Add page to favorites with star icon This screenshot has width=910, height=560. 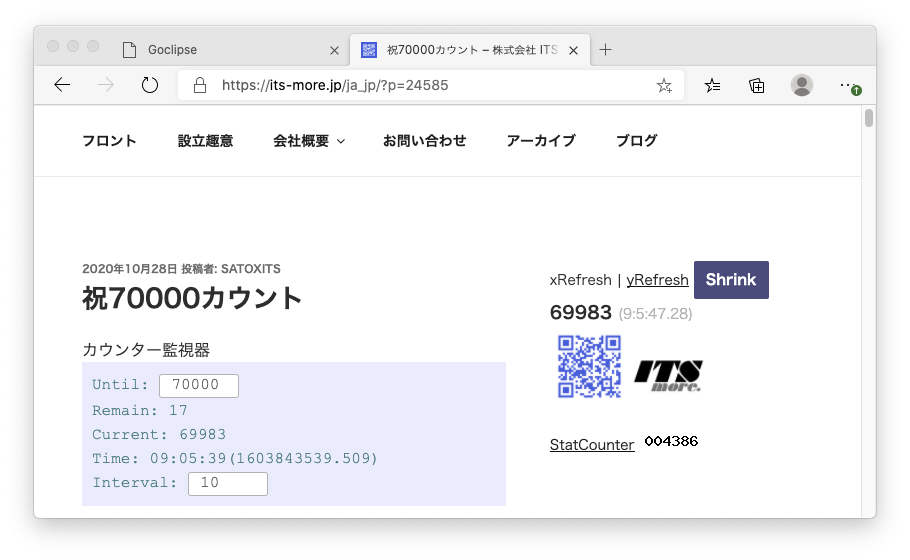click(x=664, y=86)
